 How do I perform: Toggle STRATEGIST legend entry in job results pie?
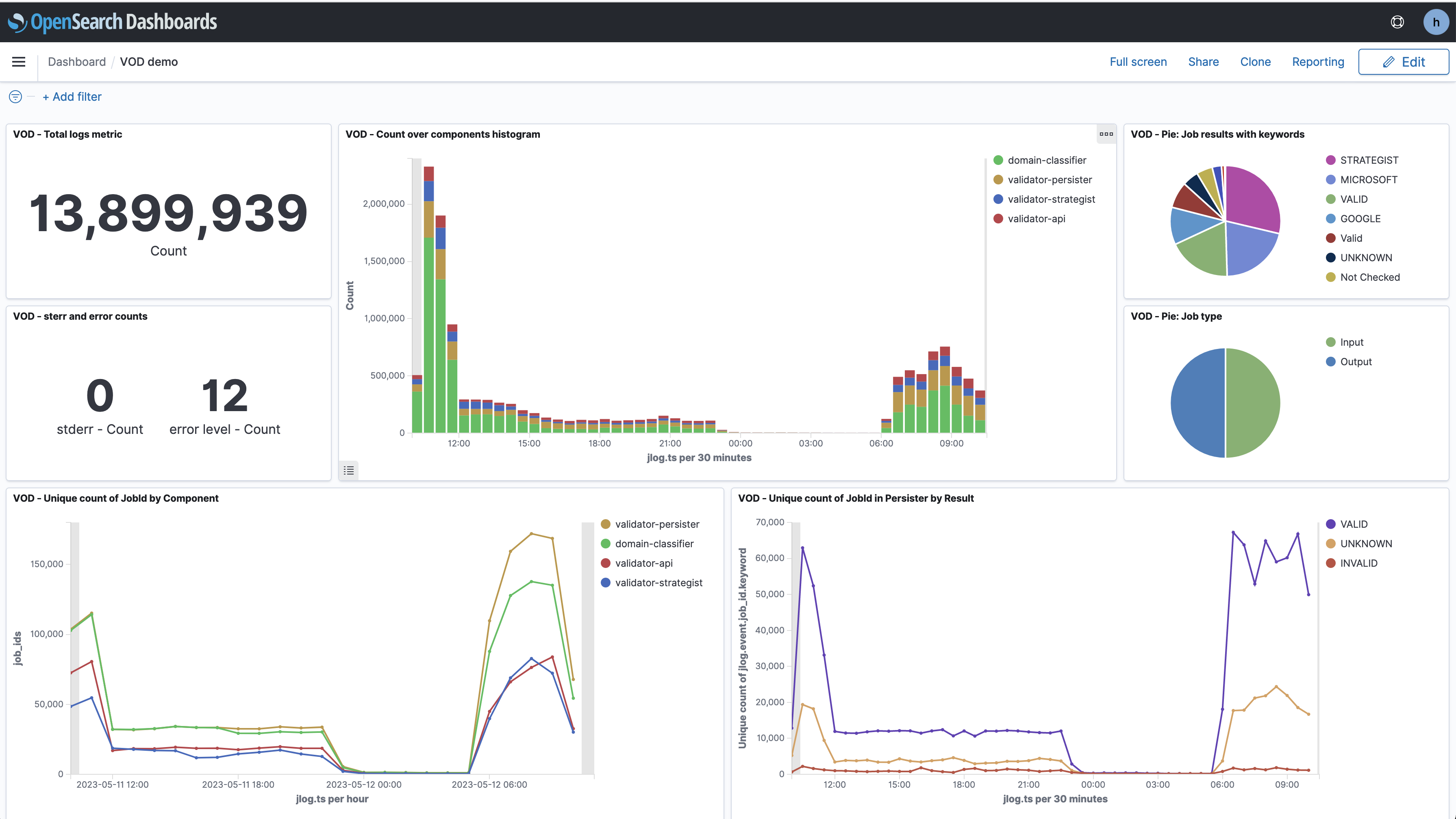[x=1362, y=160]
